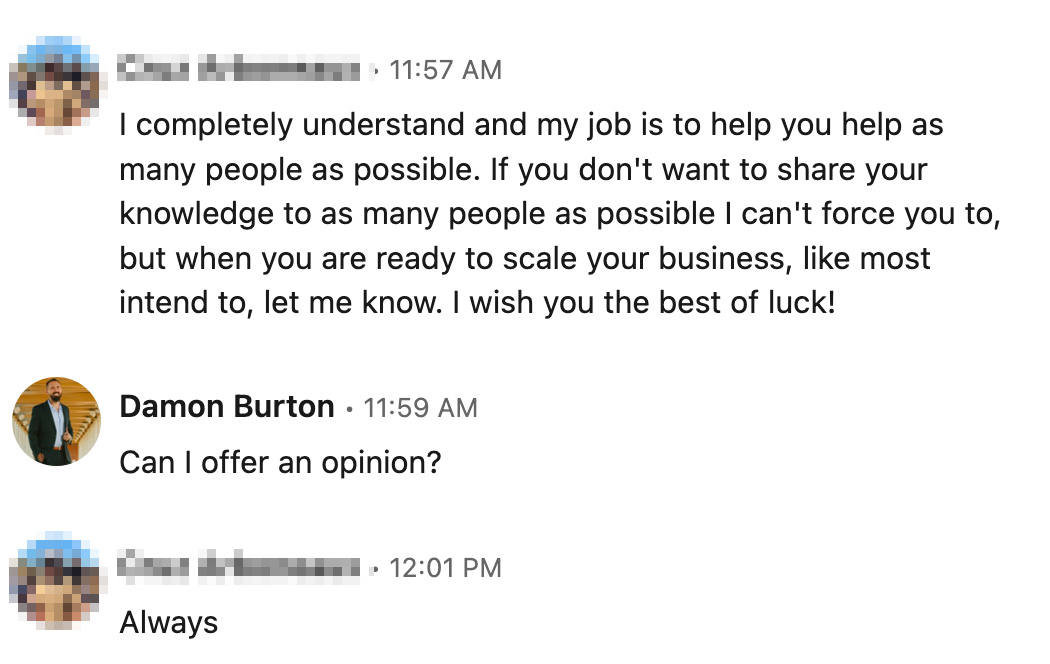Screen dimensions: 1050x664
Task: Click the line starting "I completely understand"
Action: pos(532,125)
